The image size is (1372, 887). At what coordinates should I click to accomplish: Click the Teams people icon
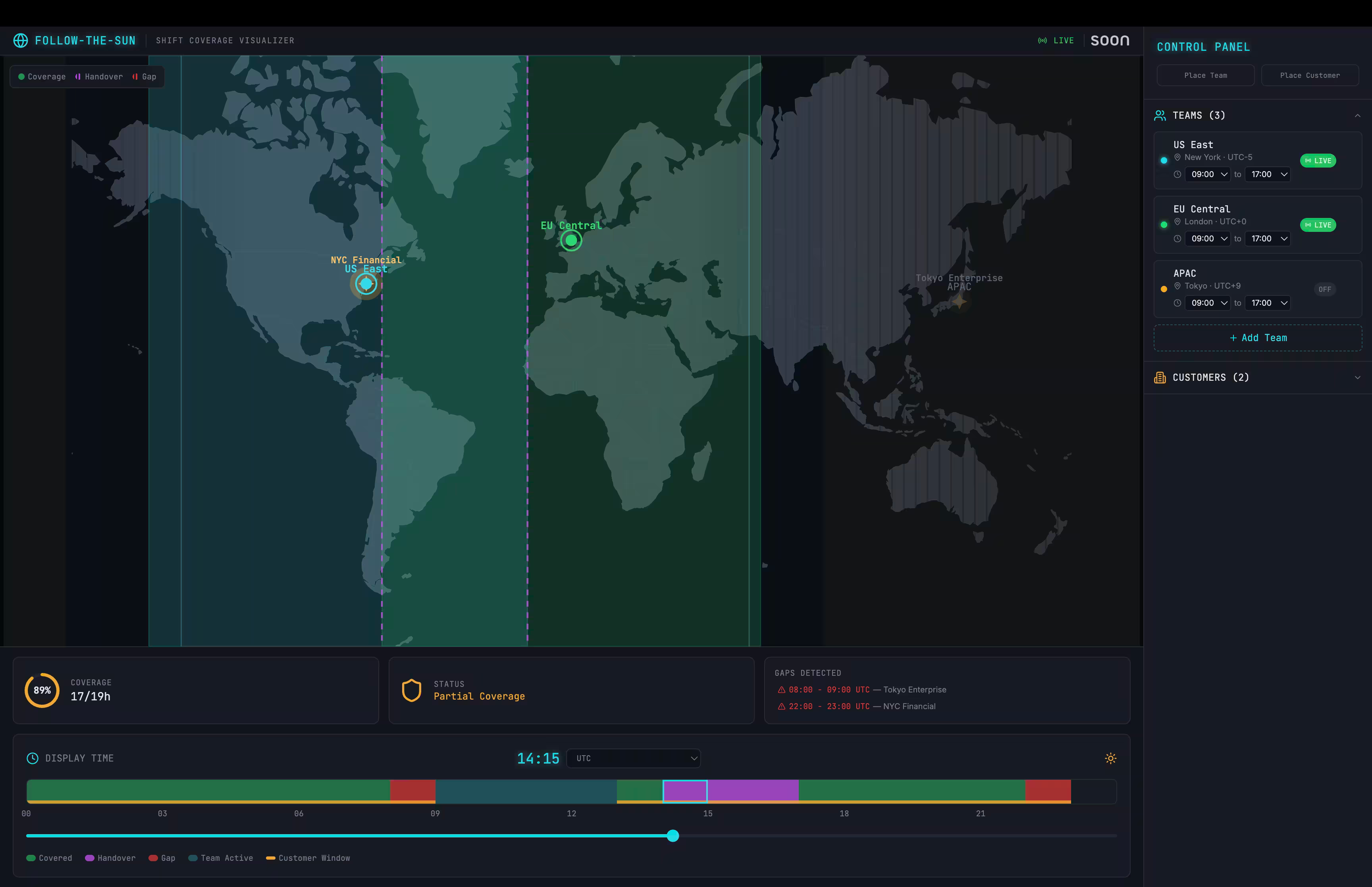pos(1160,115)
